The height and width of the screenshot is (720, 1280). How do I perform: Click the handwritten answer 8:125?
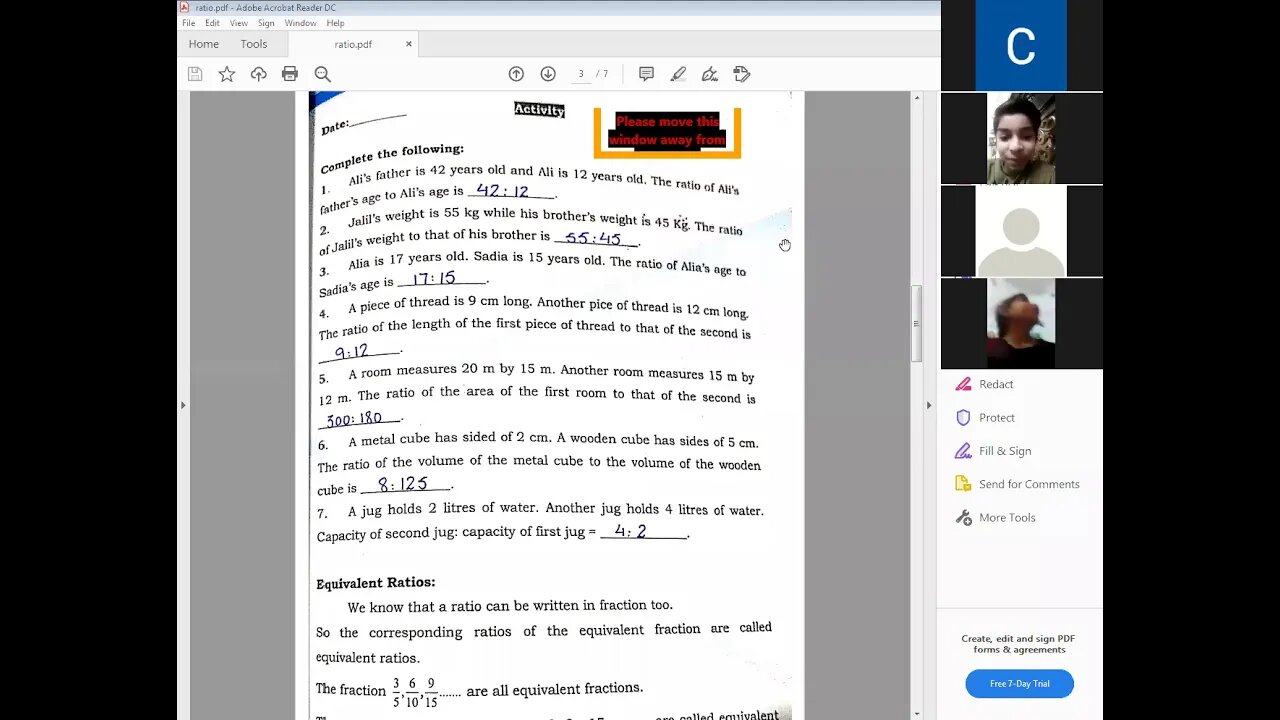pos(403,484)
